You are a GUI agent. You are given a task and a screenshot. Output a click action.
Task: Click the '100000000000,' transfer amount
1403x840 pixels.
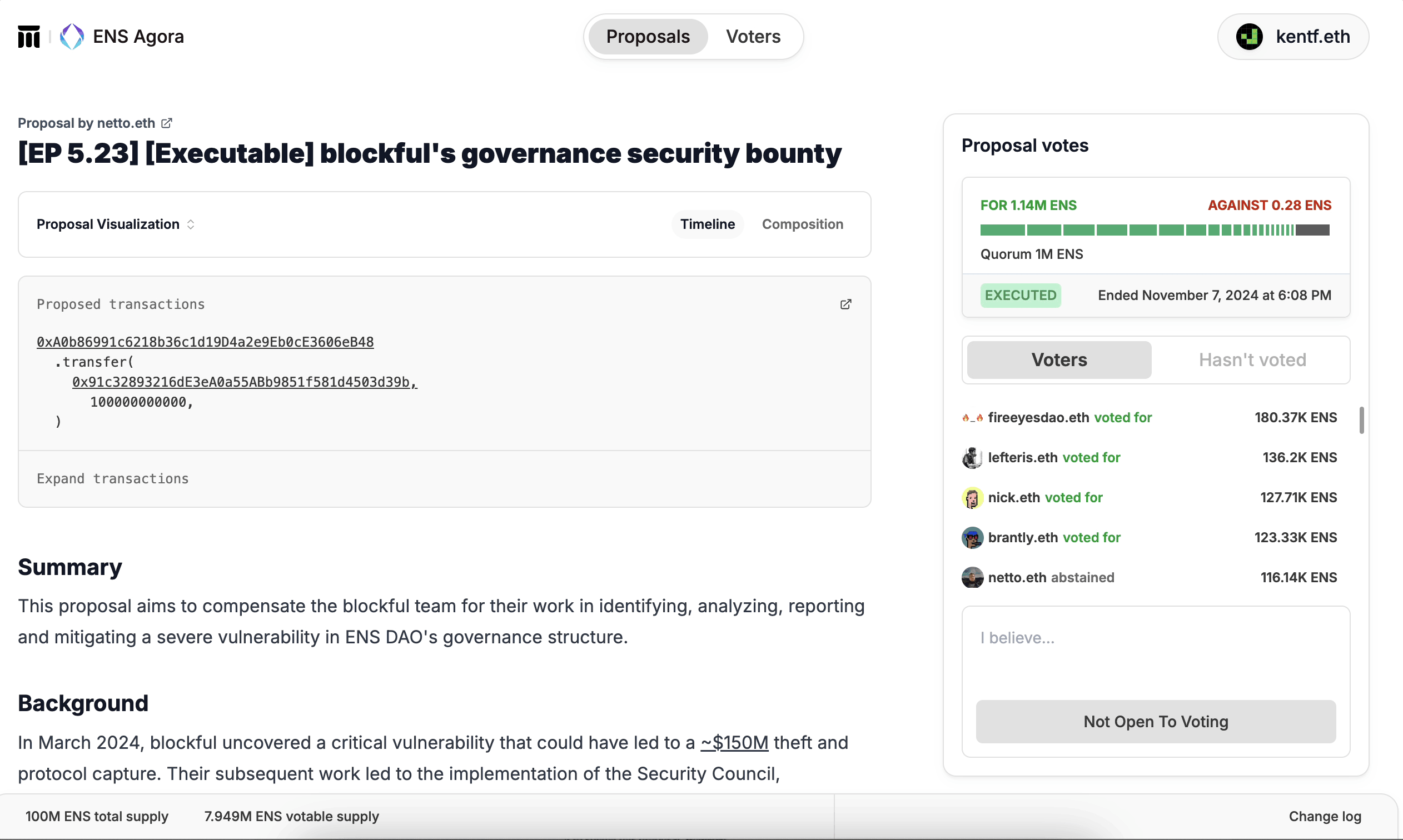142,402
